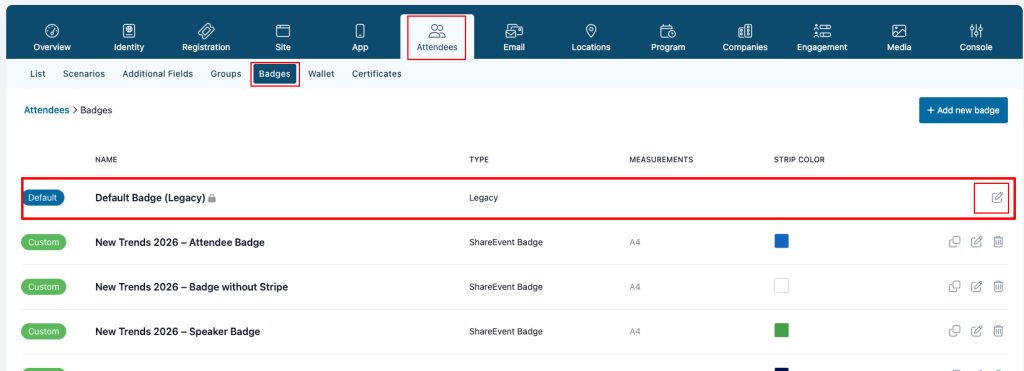Open the Locations section
The height and width of the screenshot is (371, 1024).
[x=590, y=37]
